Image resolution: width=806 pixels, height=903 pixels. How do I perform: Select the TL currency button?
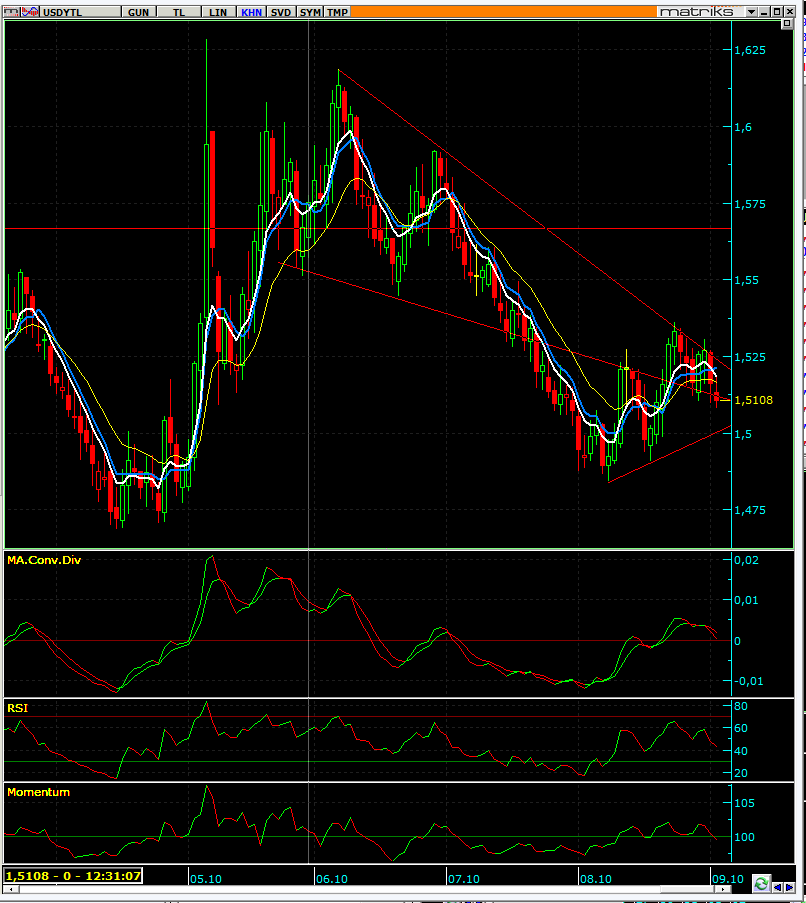179,11
